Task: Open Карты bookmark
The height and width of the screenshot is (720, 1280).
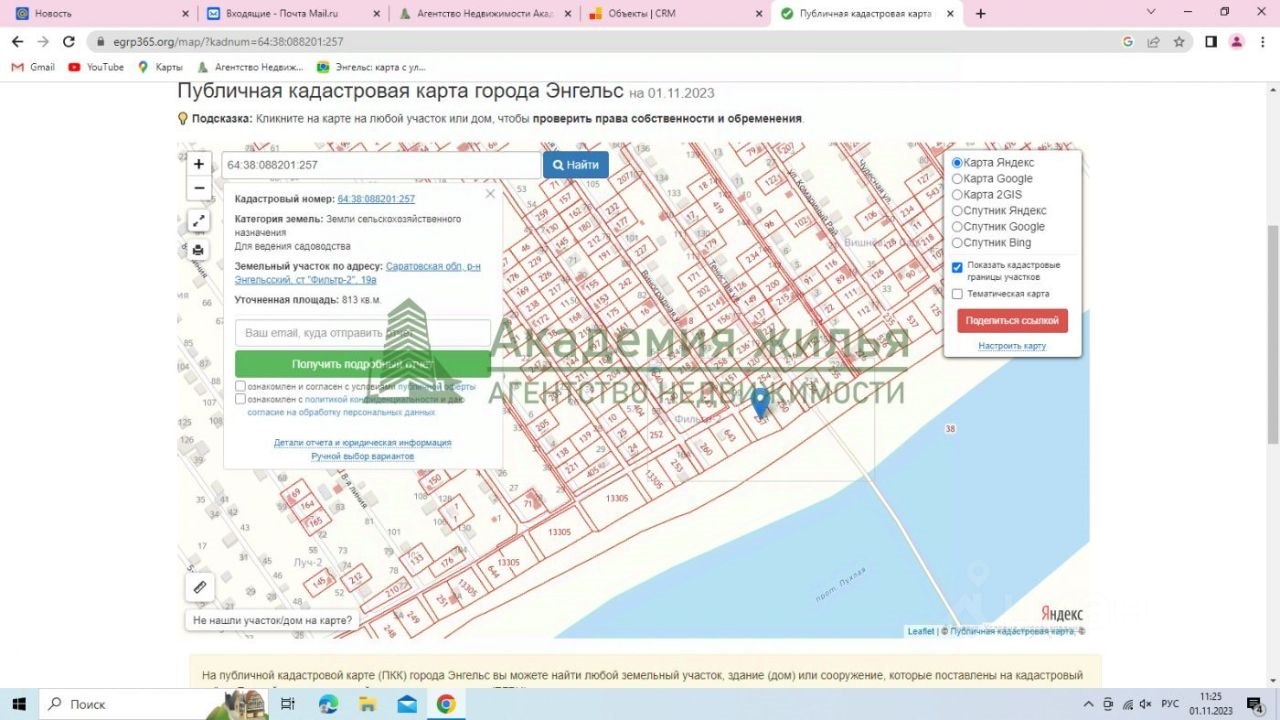Action: click(x=160, y=67)
